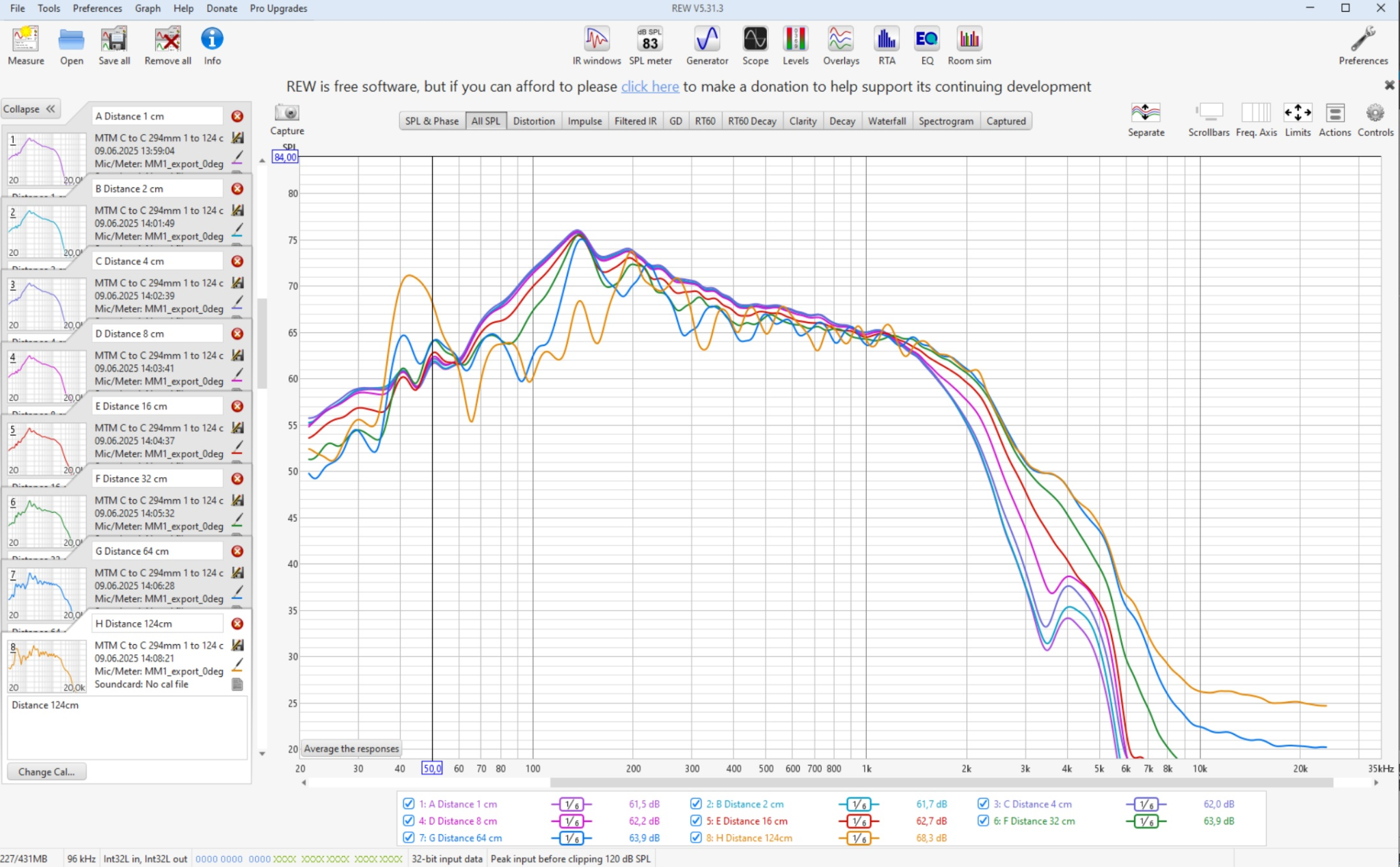Change trace color of A Distance 1 cm

(237, 157)
